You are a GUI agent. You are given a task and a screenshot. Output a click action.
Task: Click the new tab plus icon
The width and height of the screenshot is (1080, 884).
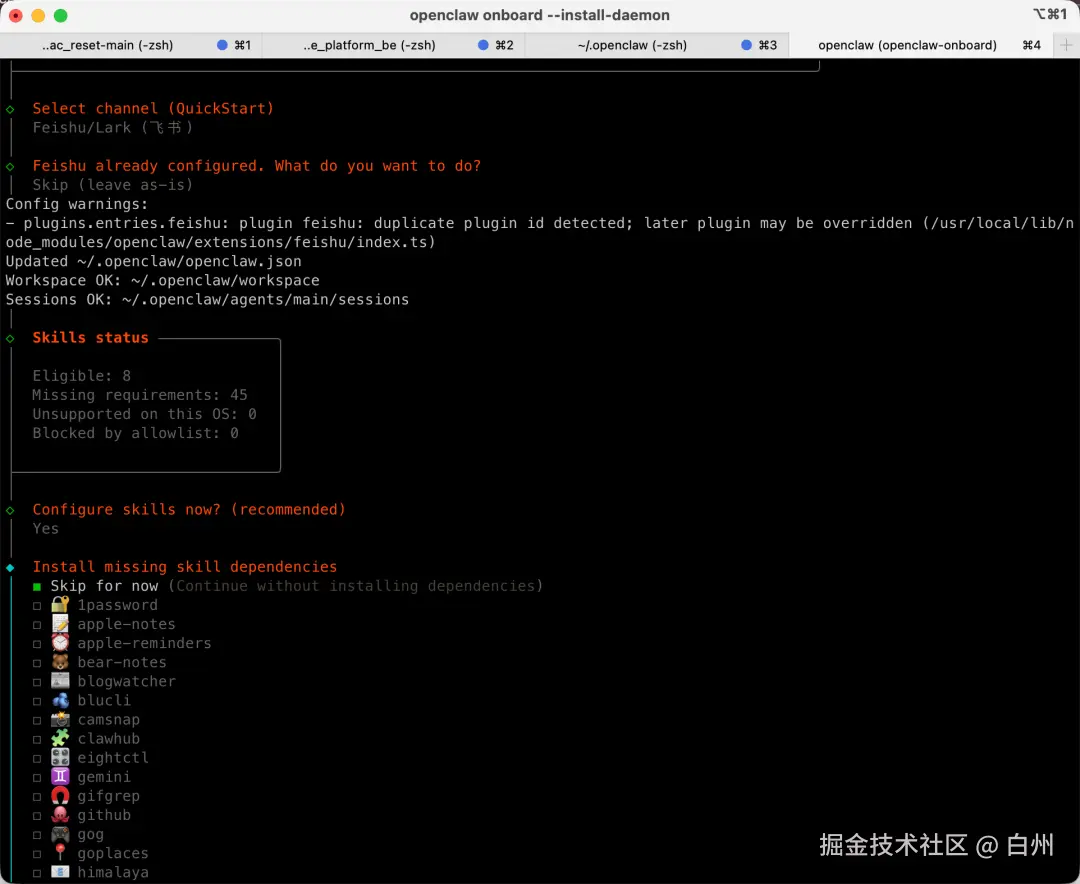[x=1066, y=45]
